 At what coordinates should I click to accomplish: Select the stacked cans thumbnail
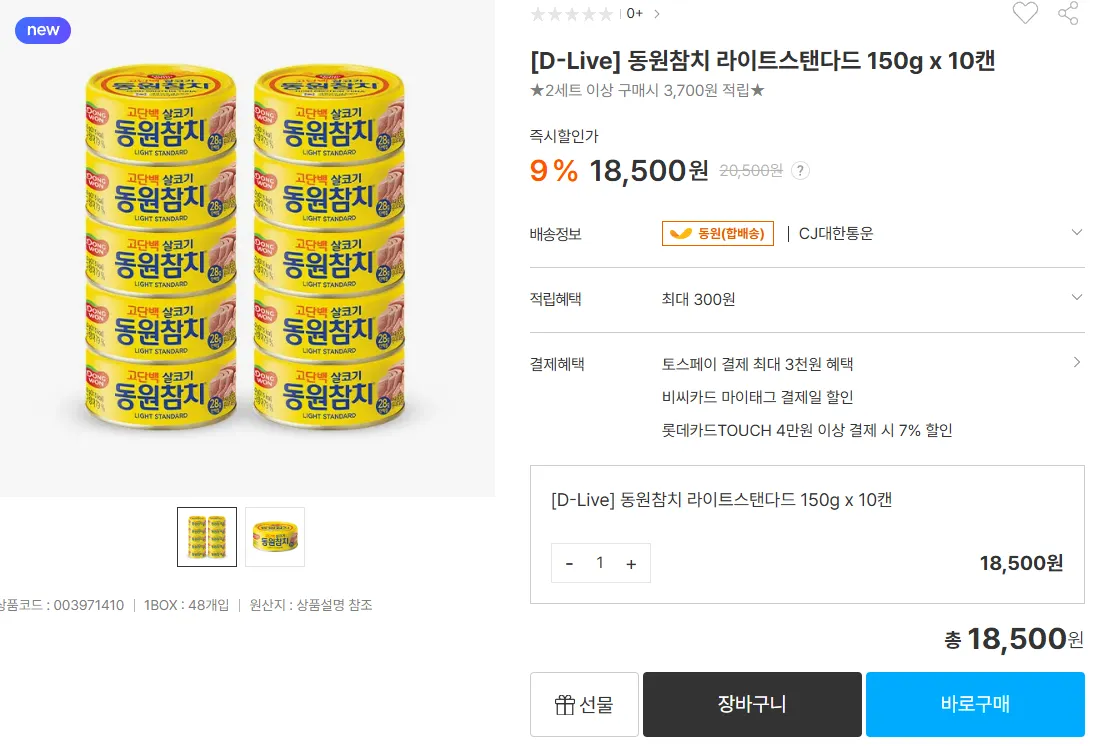(x=207, y=537)
